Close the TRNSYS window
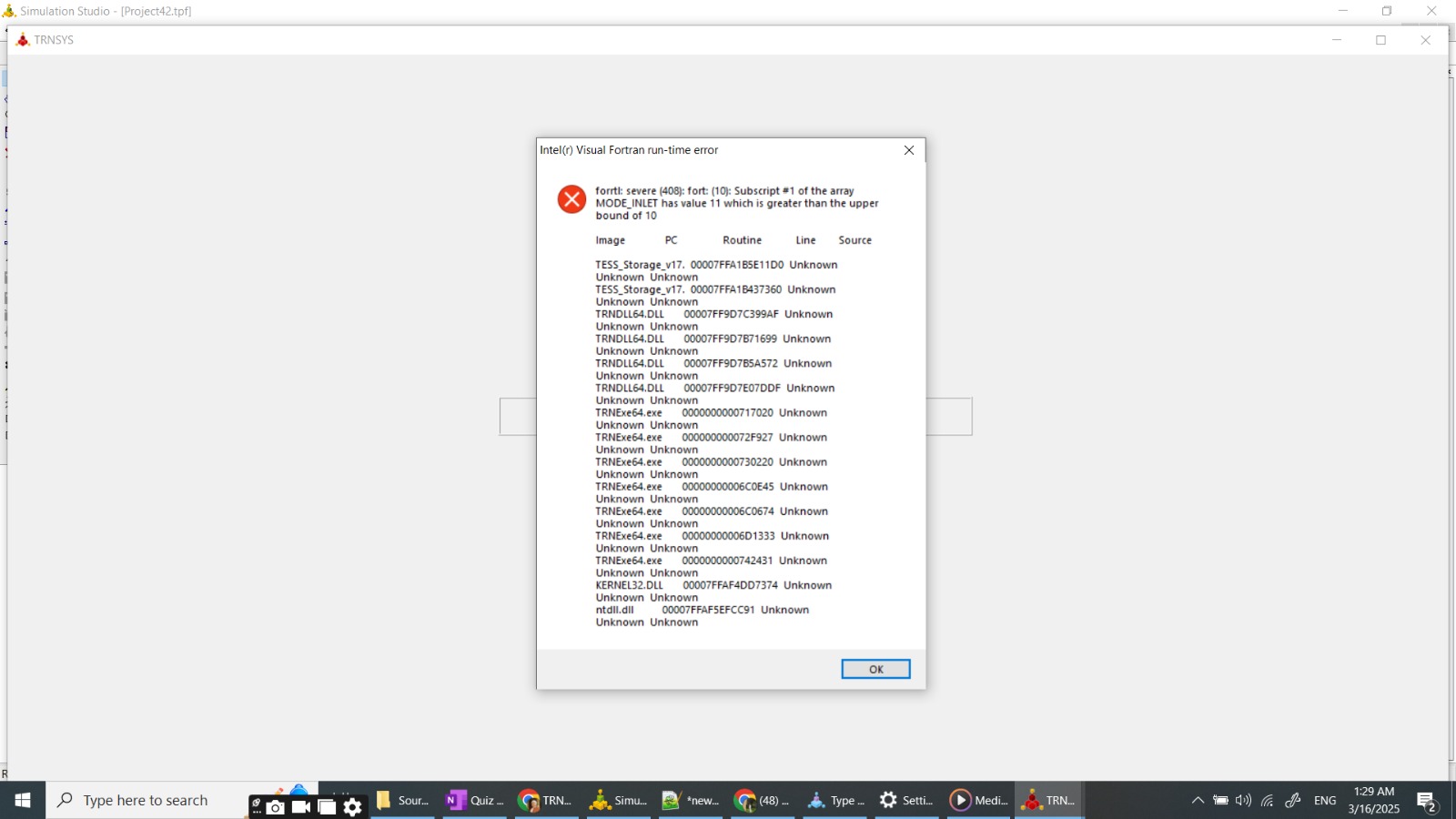The image size is (1456, 819). tap(1426, 40)
